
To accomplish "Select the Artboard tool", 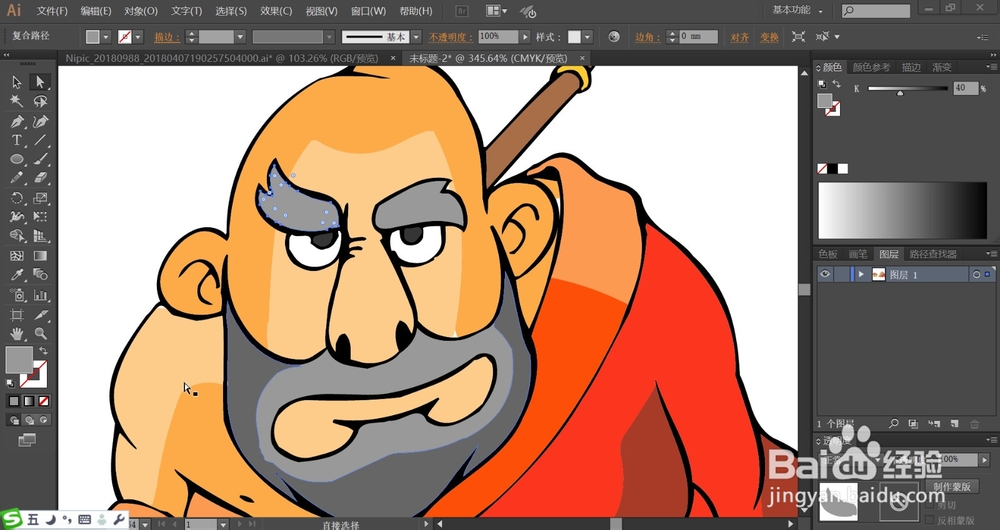I will [x=17, y=314].
